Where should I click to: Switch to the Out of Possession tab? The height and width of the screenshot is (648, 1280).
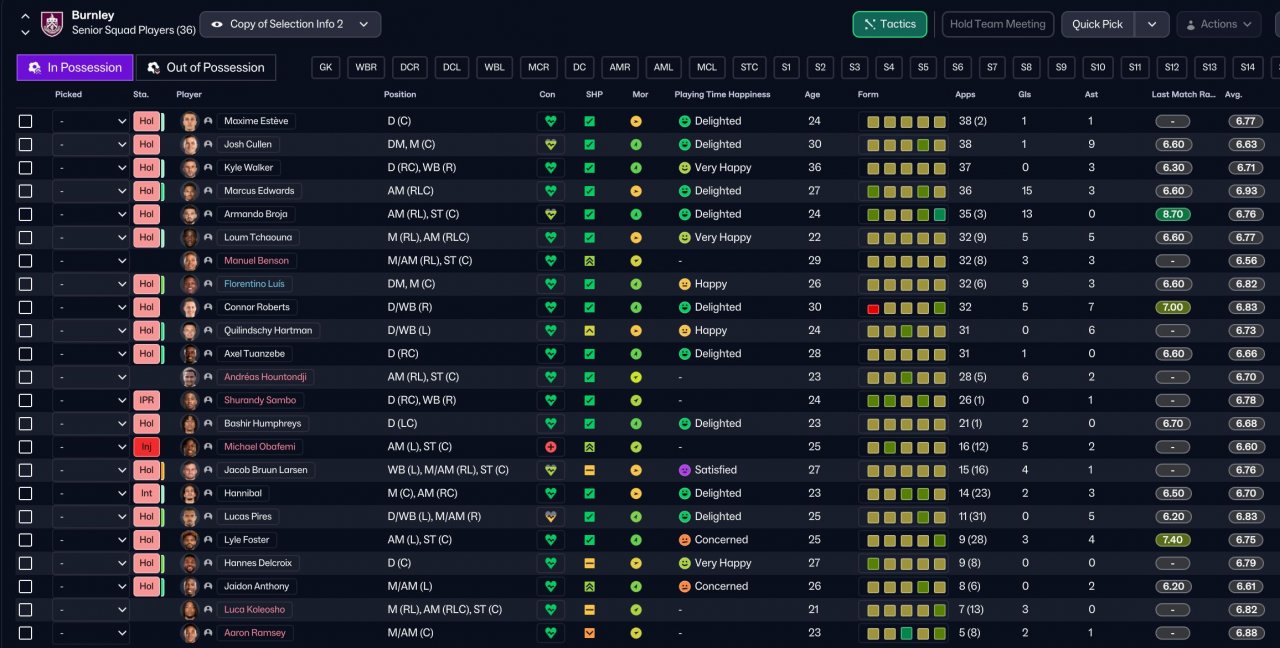pos(206,67)
